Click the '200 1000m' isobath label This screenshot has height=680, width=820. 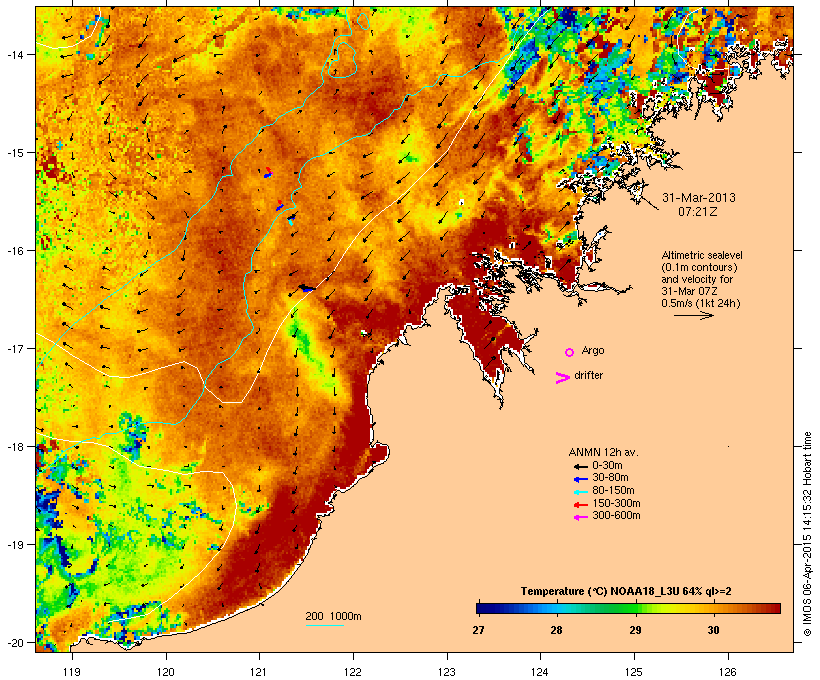333,616
